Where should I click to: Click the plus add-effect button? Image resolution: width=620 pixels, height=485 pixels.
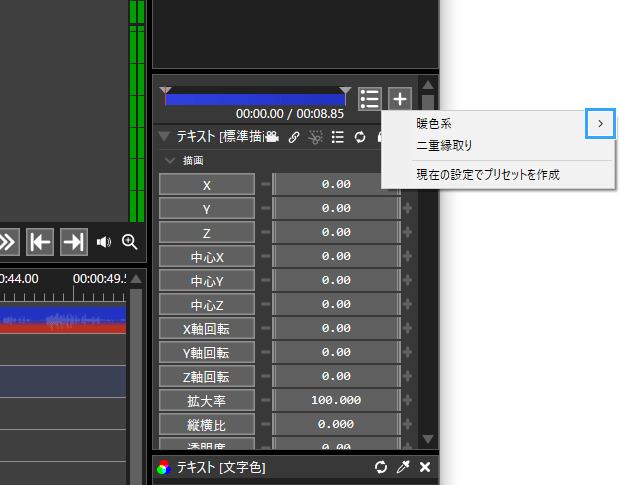400,99
